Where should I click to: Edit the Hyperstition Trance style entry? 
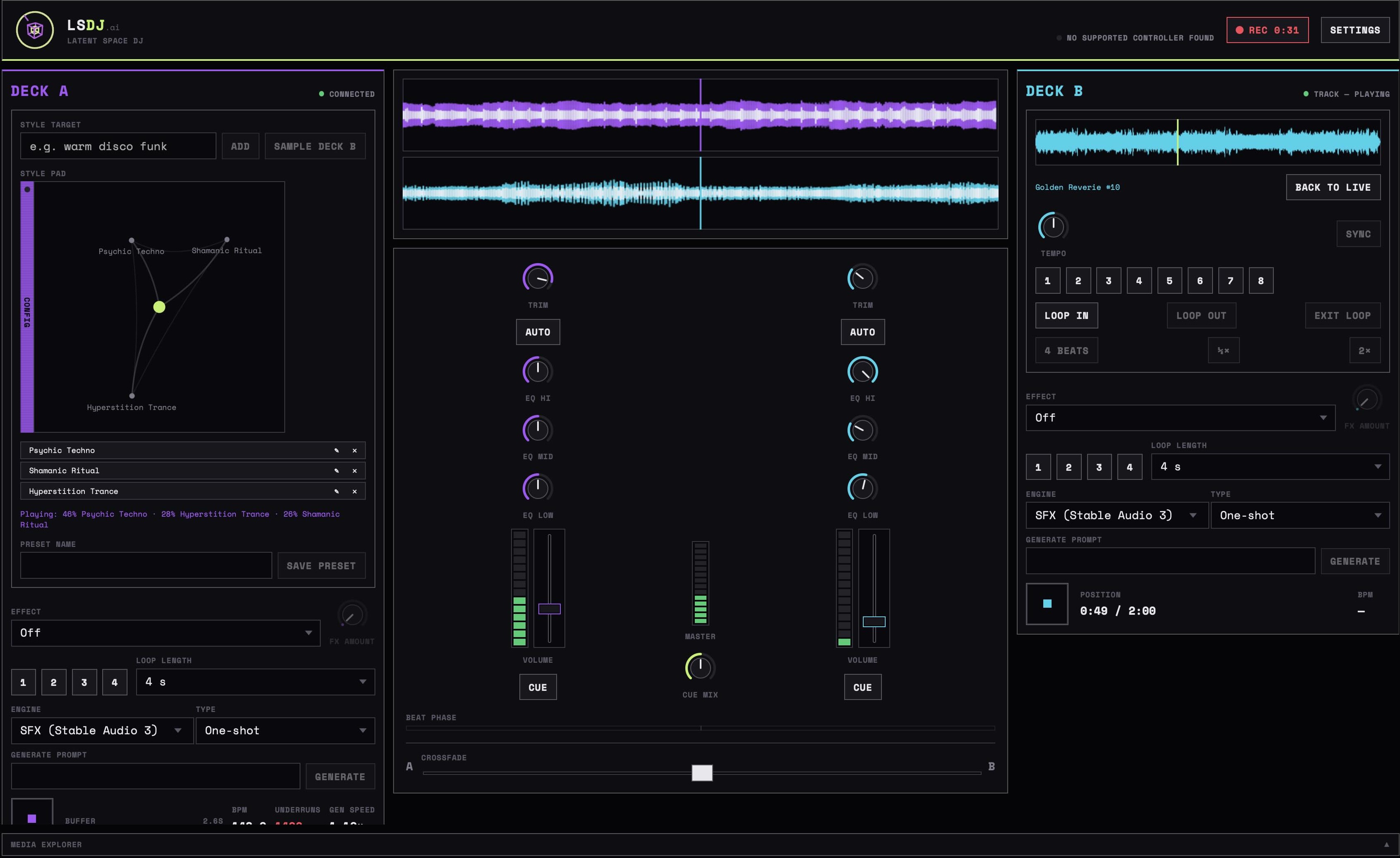pos(336,491)
